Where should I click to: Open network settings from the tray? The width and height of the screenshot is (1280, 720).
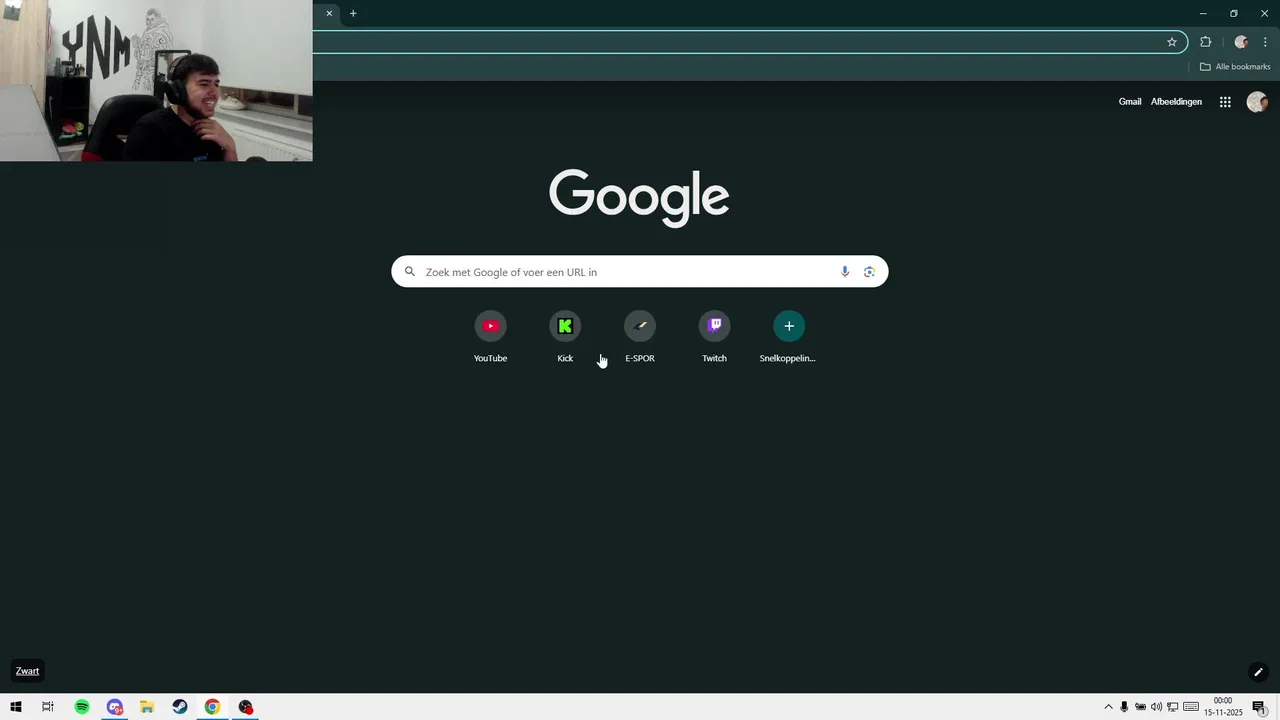pos(1172,707)
